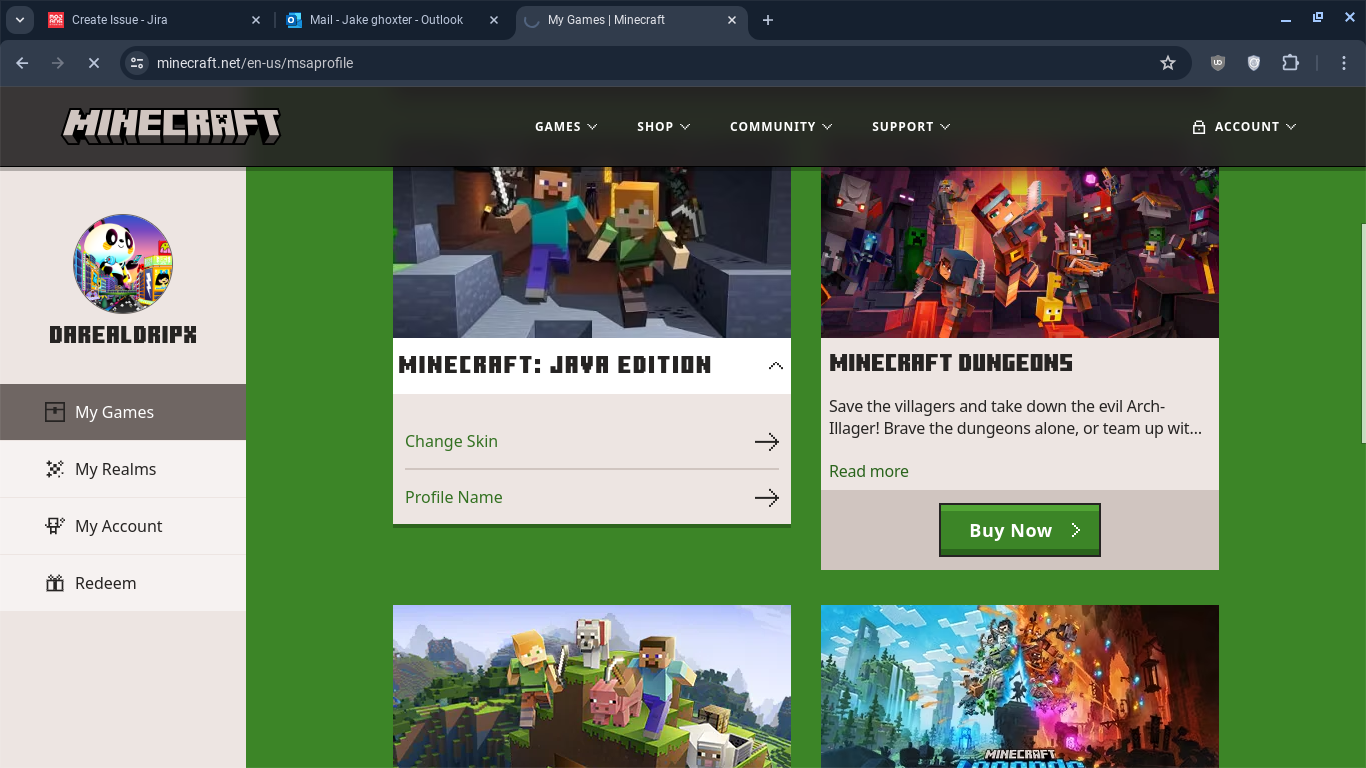
Task: Collapse the Minecraft: Java Edition section
Action: (x=776, y=366)
